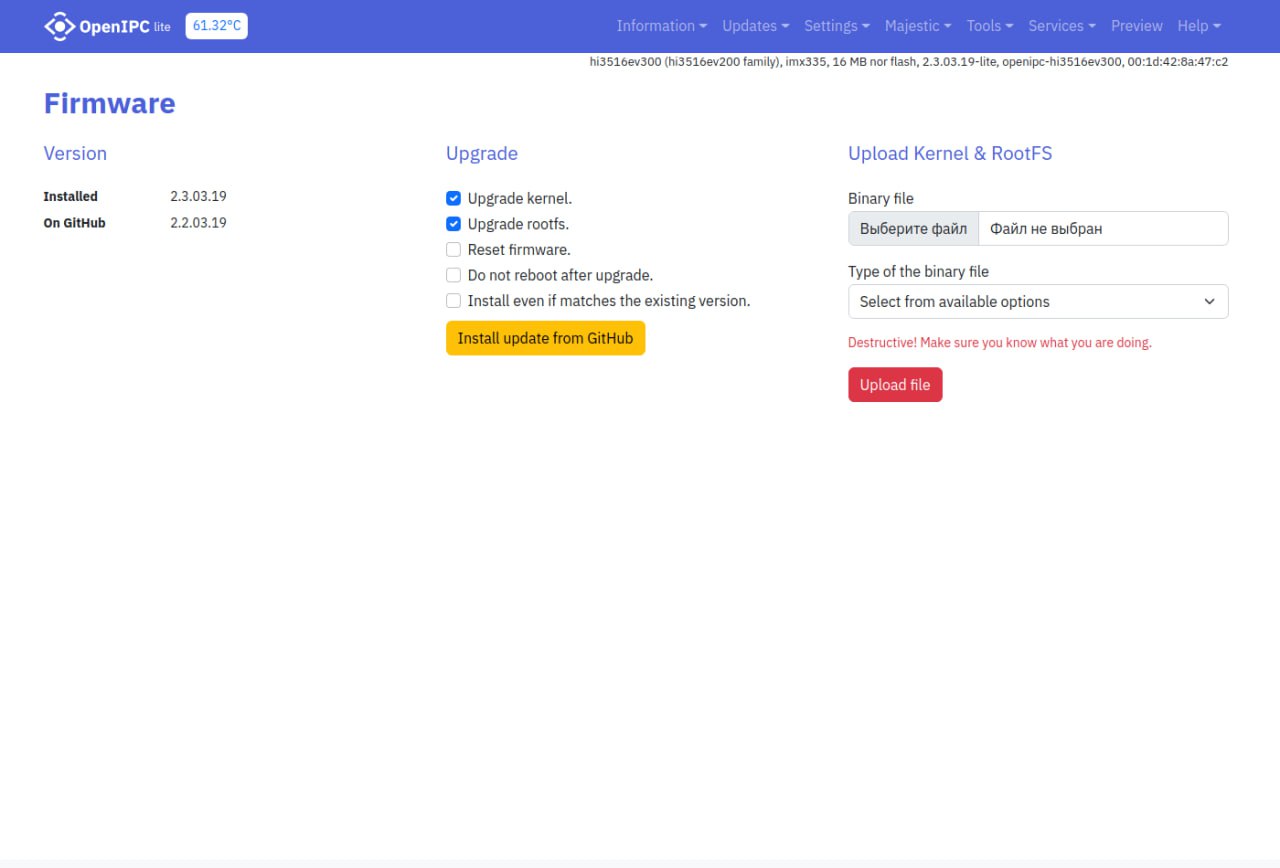The height and width of the screenshot is (868, 1280).
Task: Expand the Settings navigation dropdown
Action: 836,26
